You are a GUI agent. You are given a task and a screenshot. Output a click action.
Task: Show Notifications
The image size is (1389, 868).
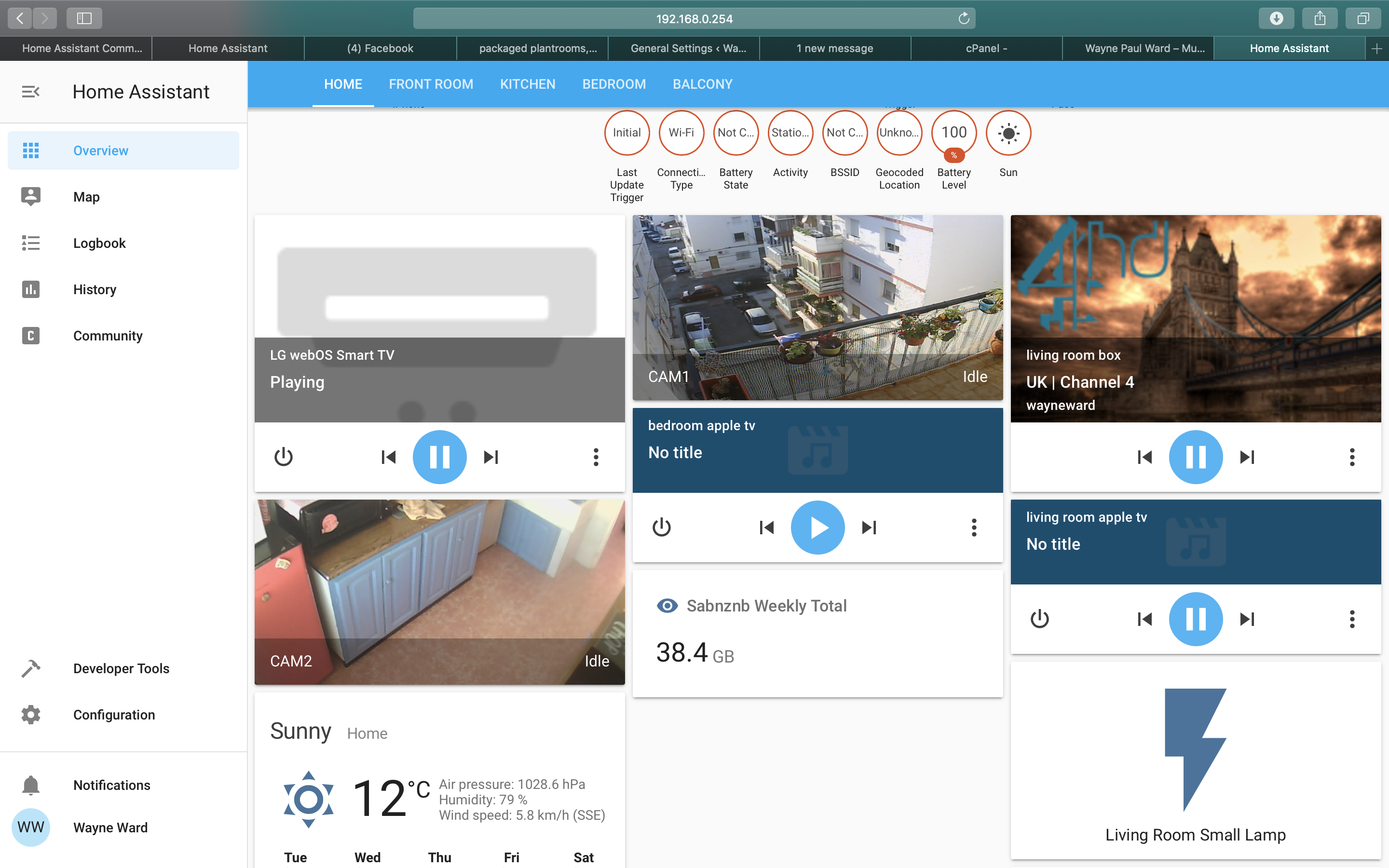pyautogui.click(x=123, y=785)
